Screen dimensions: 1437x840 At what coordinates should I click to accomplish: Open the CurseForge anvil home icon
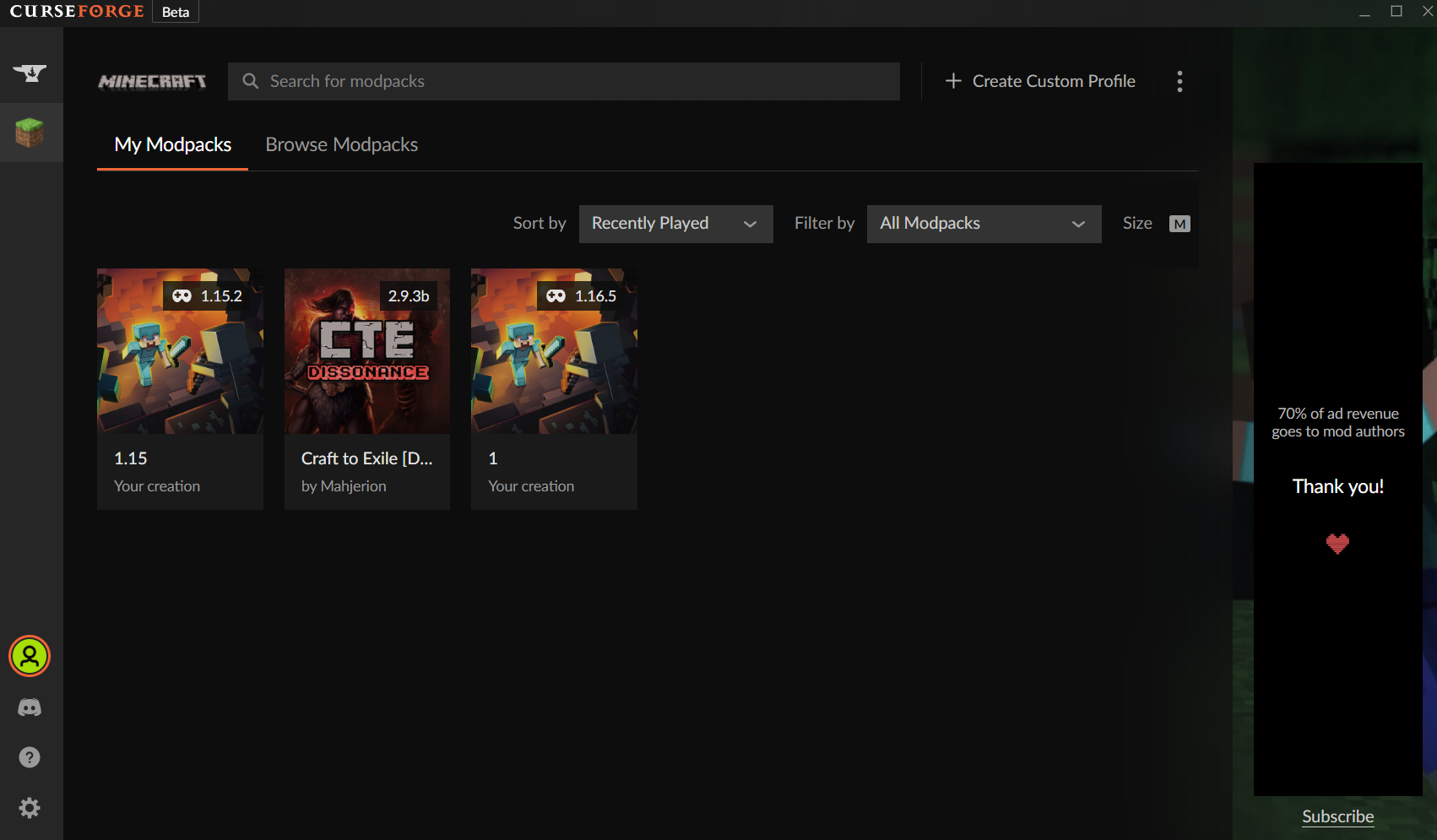(30, 73)
